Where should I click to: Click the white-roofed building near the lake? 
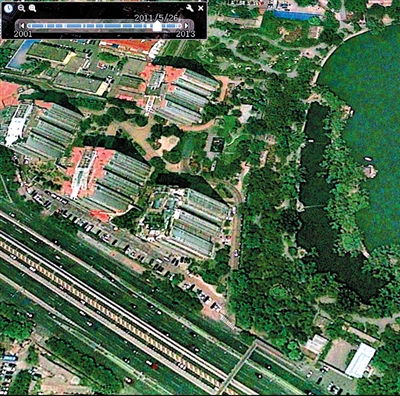click(360, 361)
